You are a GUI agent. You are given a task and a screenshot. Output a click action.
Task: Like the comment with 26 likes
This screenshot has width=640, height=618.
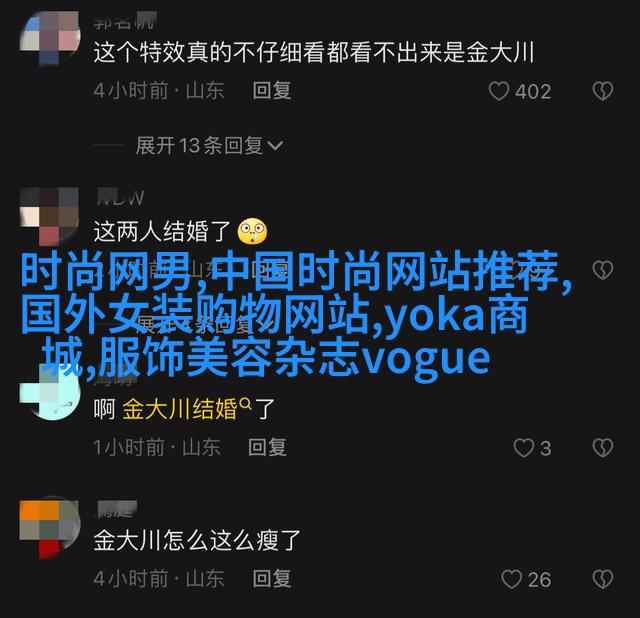pos(511,579)
